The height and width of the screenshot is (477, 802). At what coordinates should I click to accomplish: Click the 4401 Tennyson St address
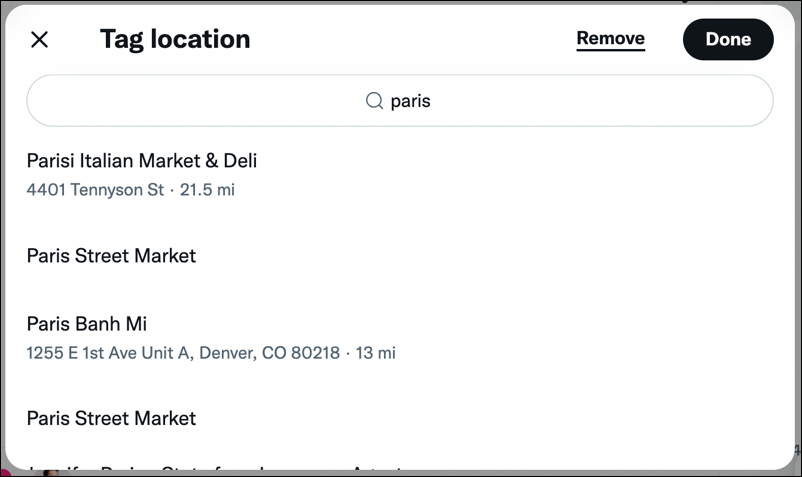(95, 189)
